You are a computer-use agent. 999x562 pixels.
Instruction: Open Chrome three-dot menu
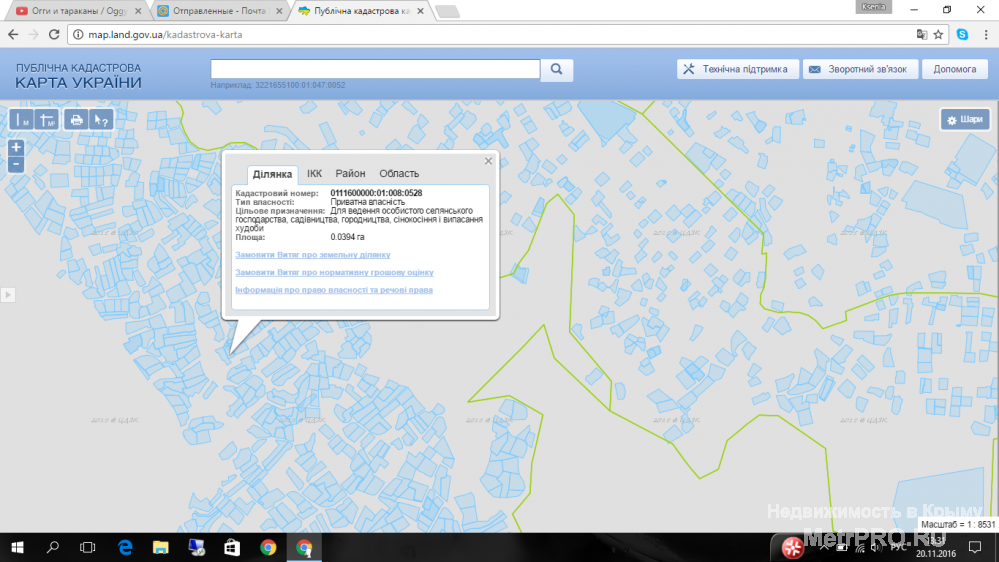tap(986, 34)
